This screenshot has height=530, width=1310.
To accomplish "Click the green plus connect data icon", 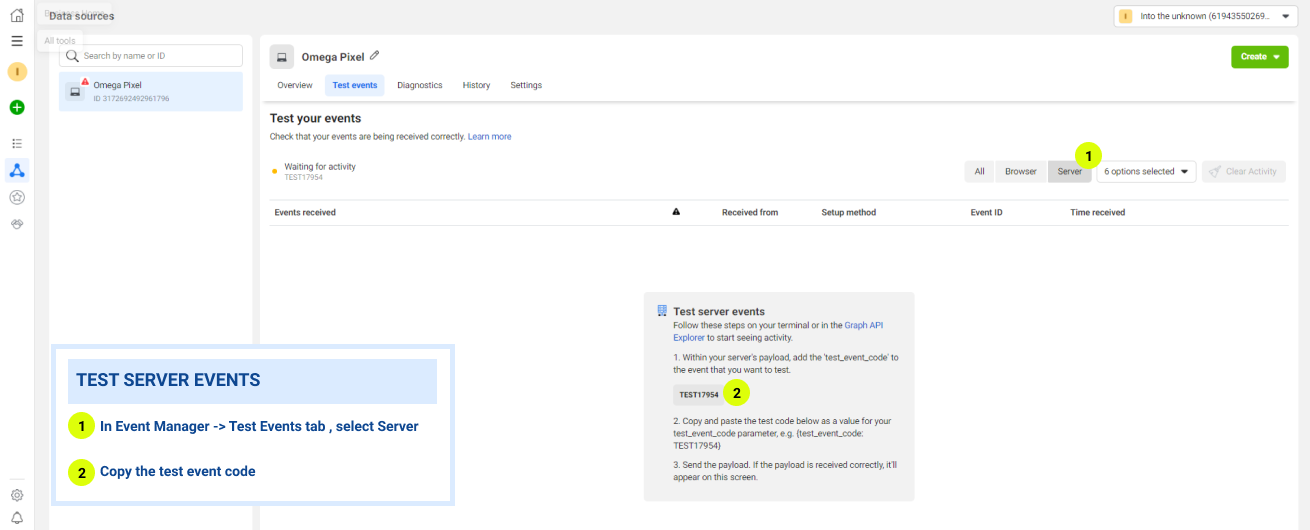I will 17,107.
